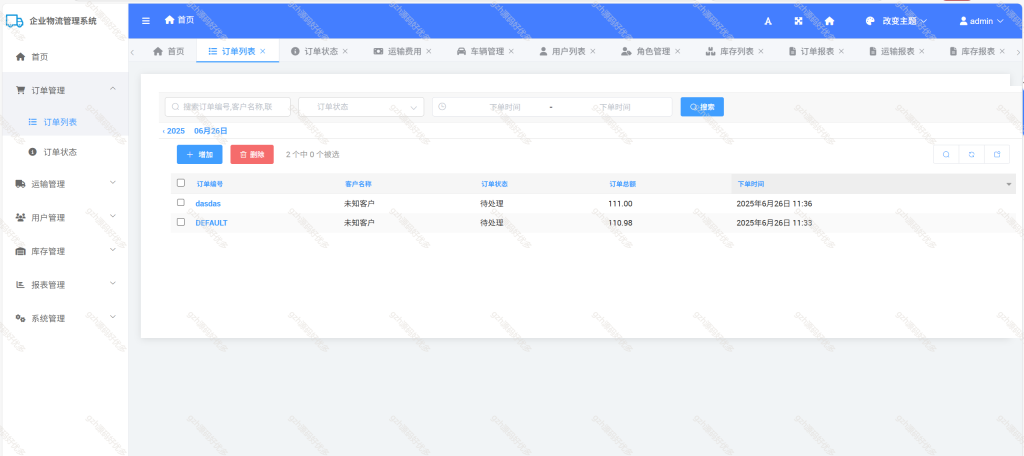Select the dasdas order checkbox
Viewport: 1024px width, 456px height.
point(181,203)
